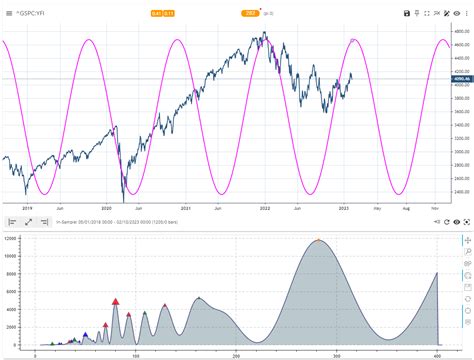
Task: Click the Reset plot tool
Action: 468,299
